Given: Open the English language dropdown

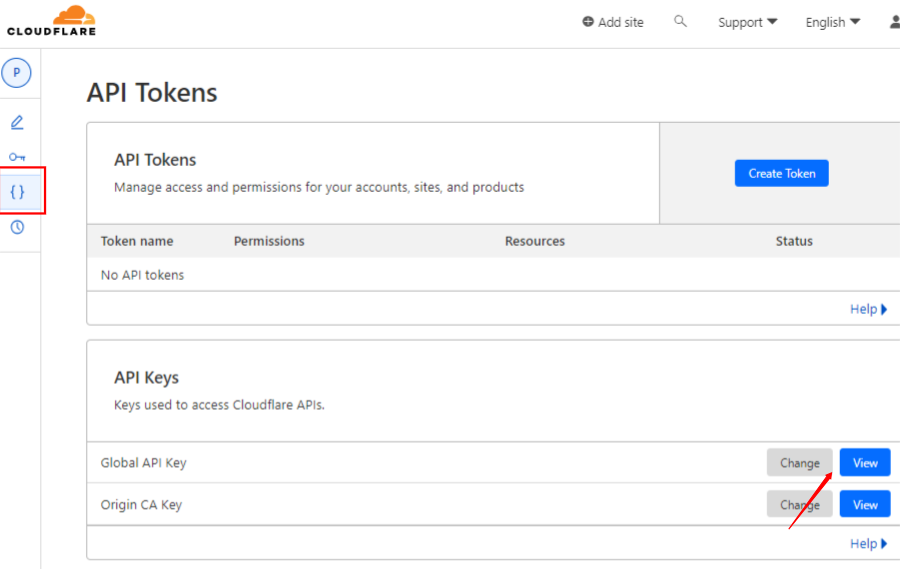Looking at the screenshot, I should click(833, 22).
